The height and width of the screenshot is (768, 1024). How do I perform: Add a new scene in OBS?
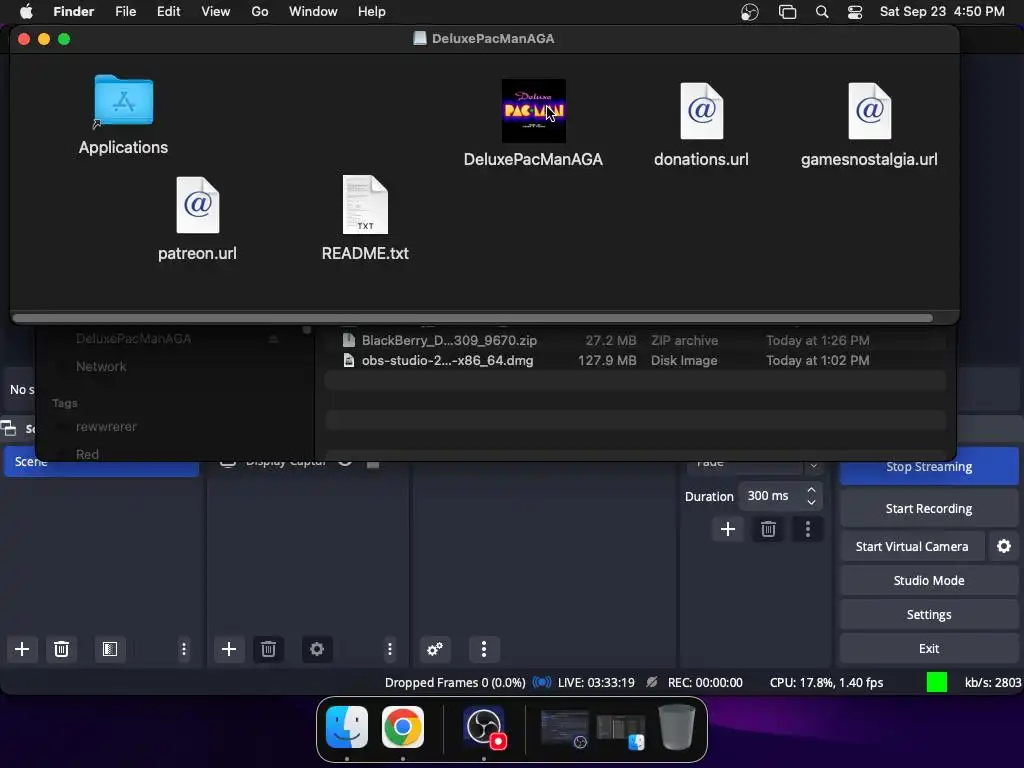22,649
